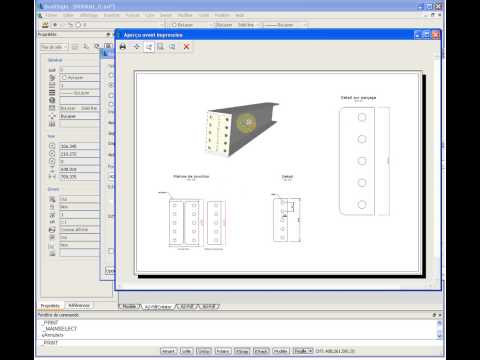Click the zoom previous icon in preview toolbar
Image resolution: width=480 pixels, height=360 pixels.
pyautogui.click(x=172, y=47)
